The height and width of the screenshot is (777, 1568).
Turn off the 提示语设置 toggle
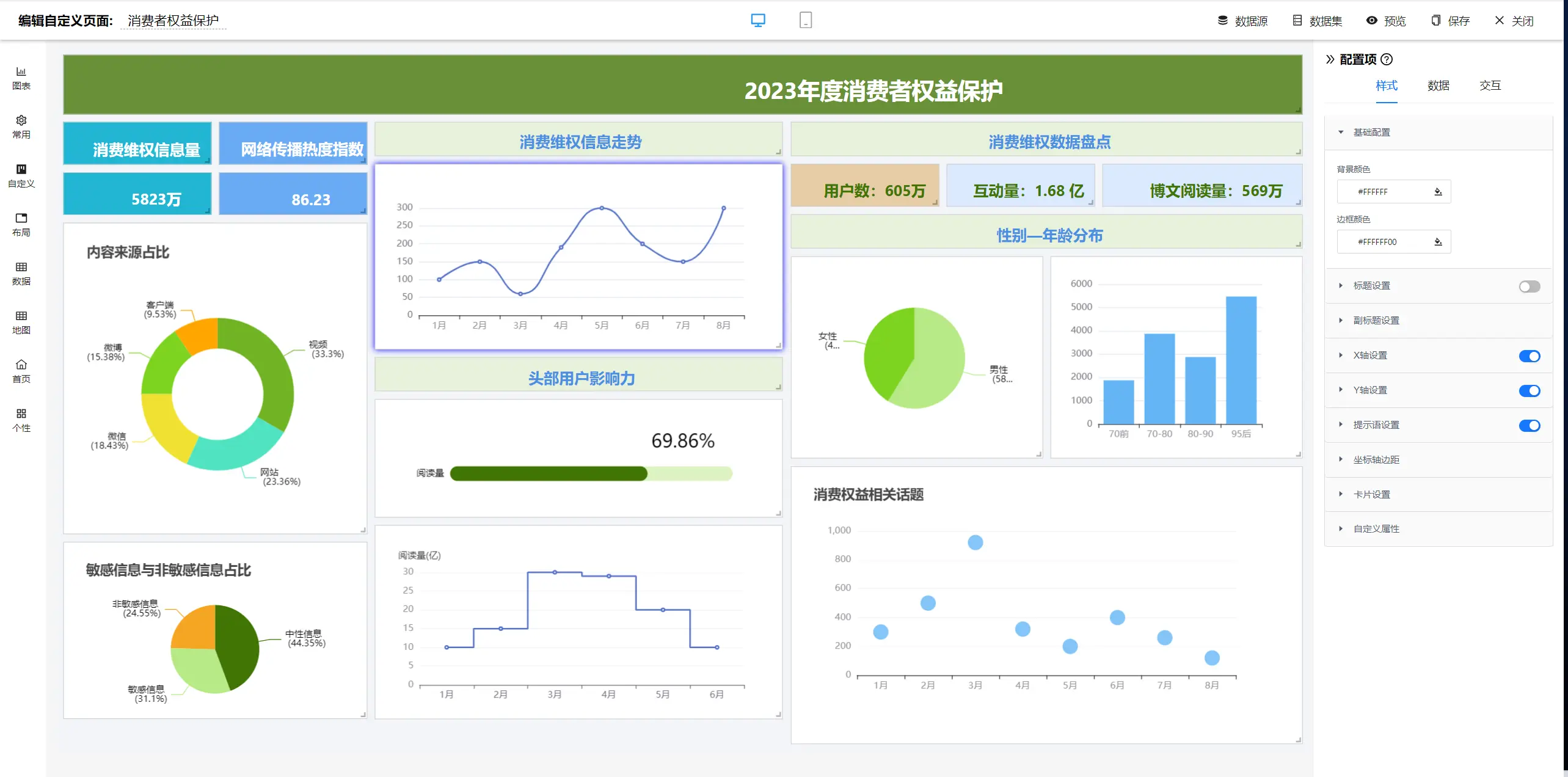[x=1529, y=426]
